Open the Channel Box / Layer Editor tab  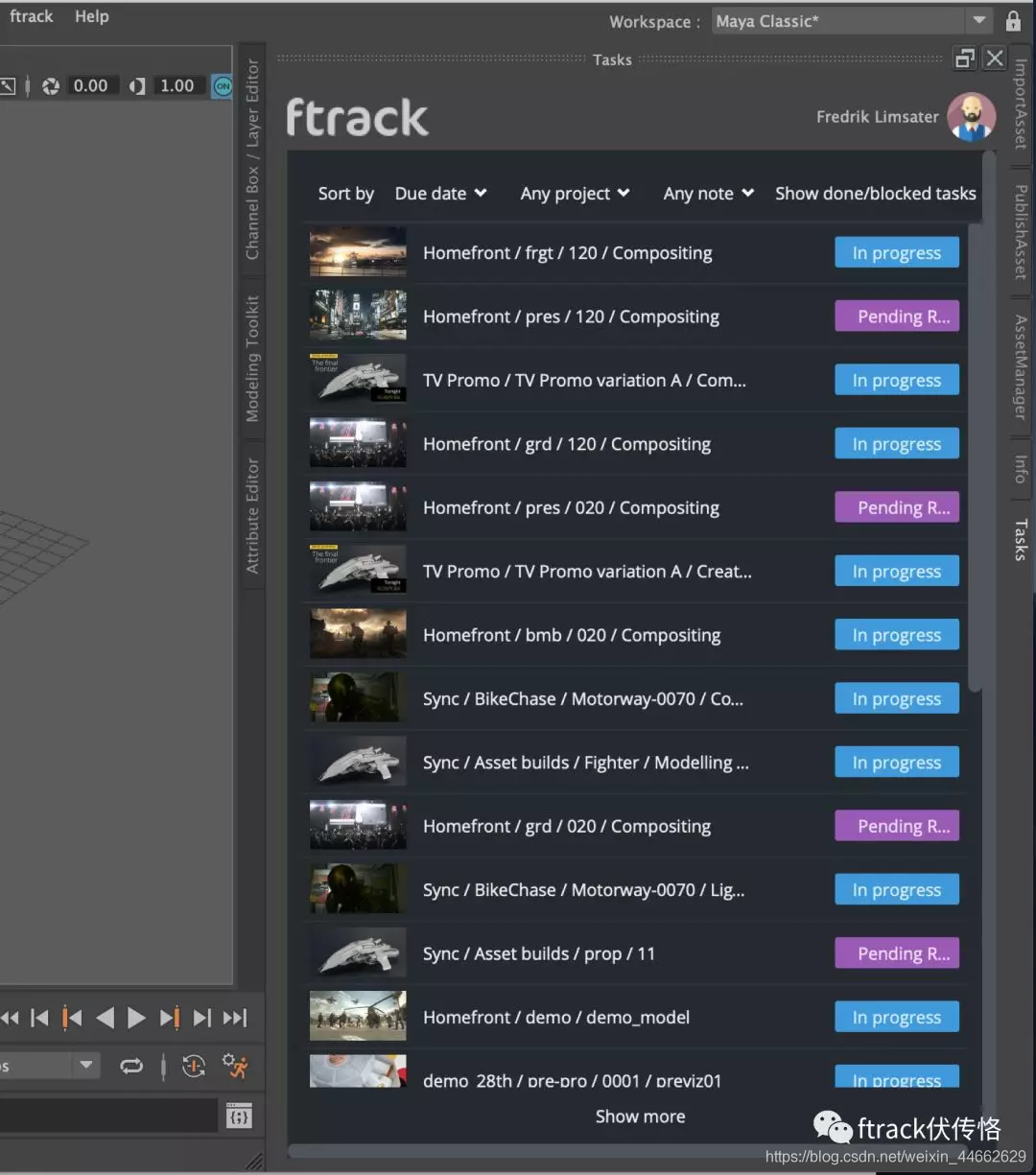pos(252,159)
